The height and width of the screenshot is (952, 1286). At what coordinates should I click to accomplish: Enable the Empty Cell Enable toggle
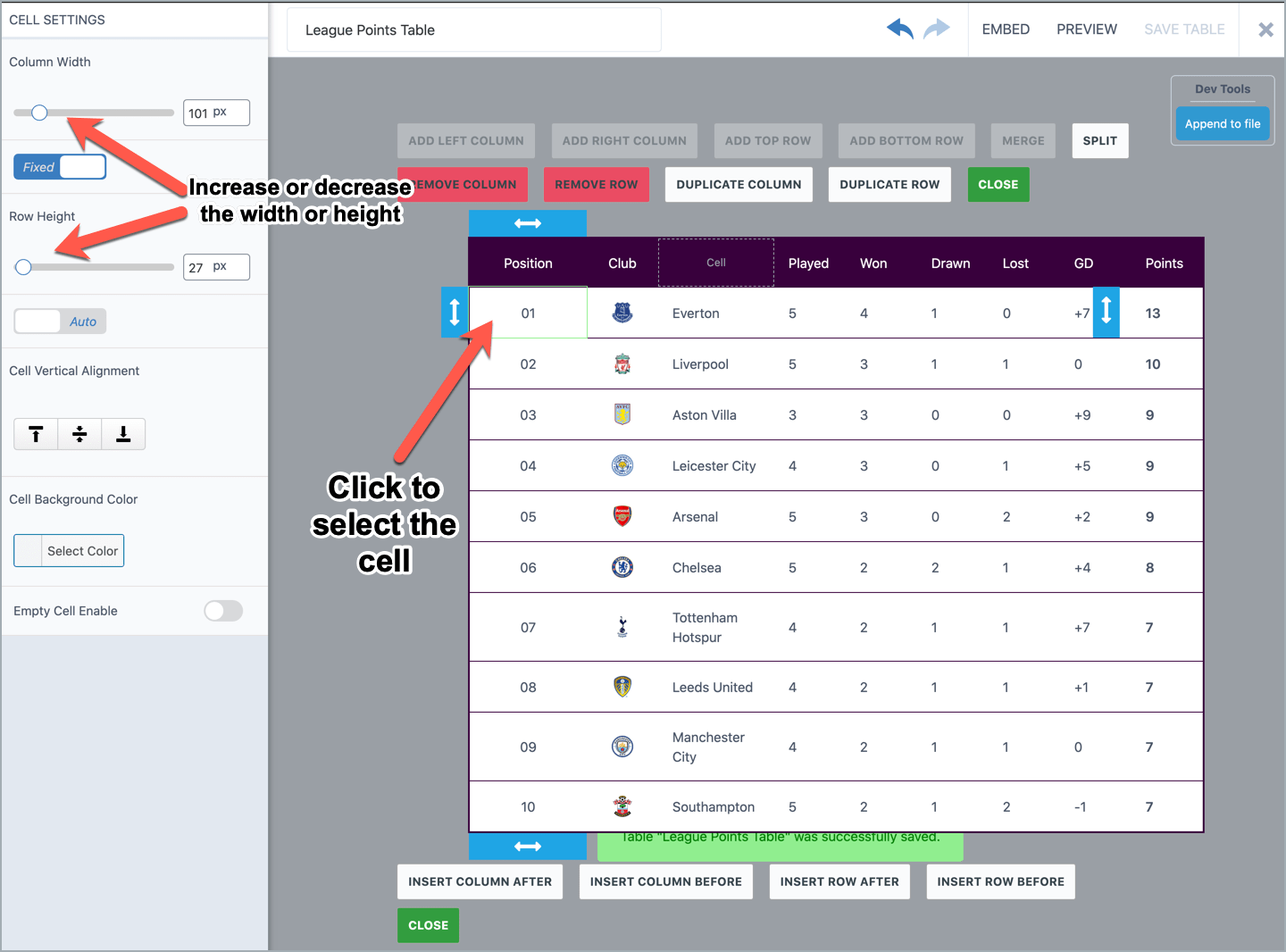tap(222, 611)
